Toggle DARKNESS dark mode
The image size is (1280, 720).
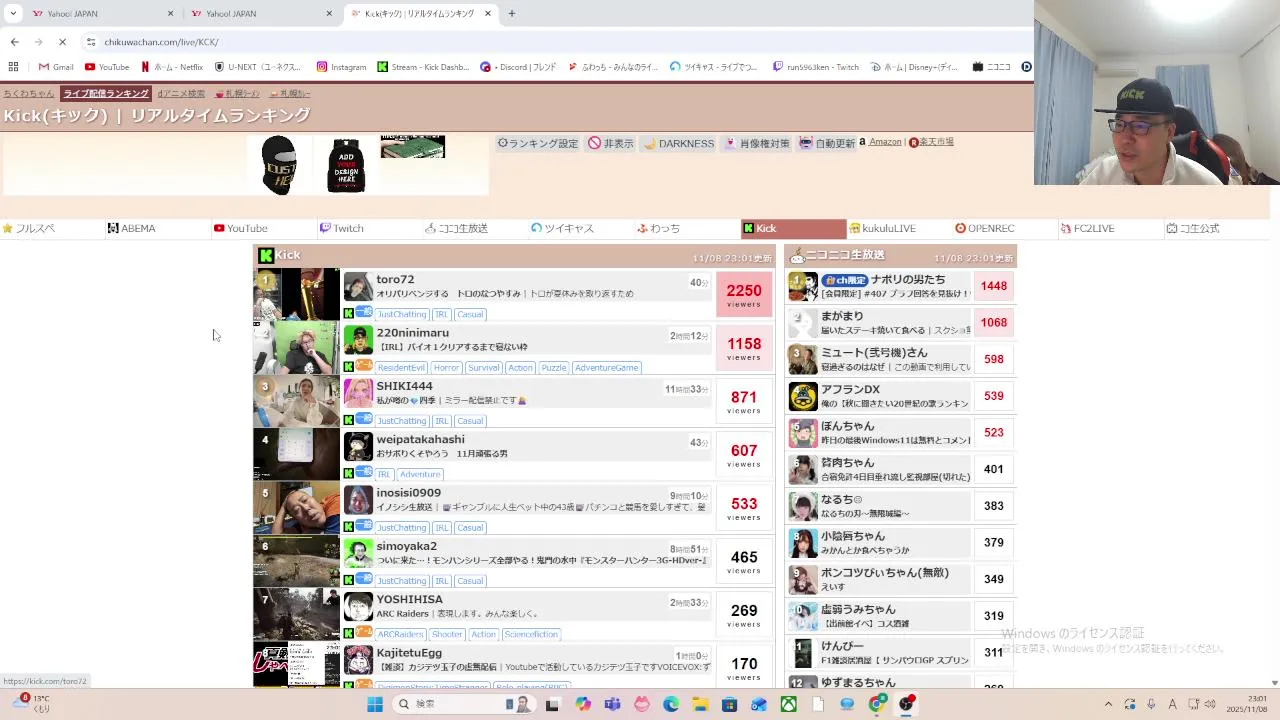tap(679, 143)
